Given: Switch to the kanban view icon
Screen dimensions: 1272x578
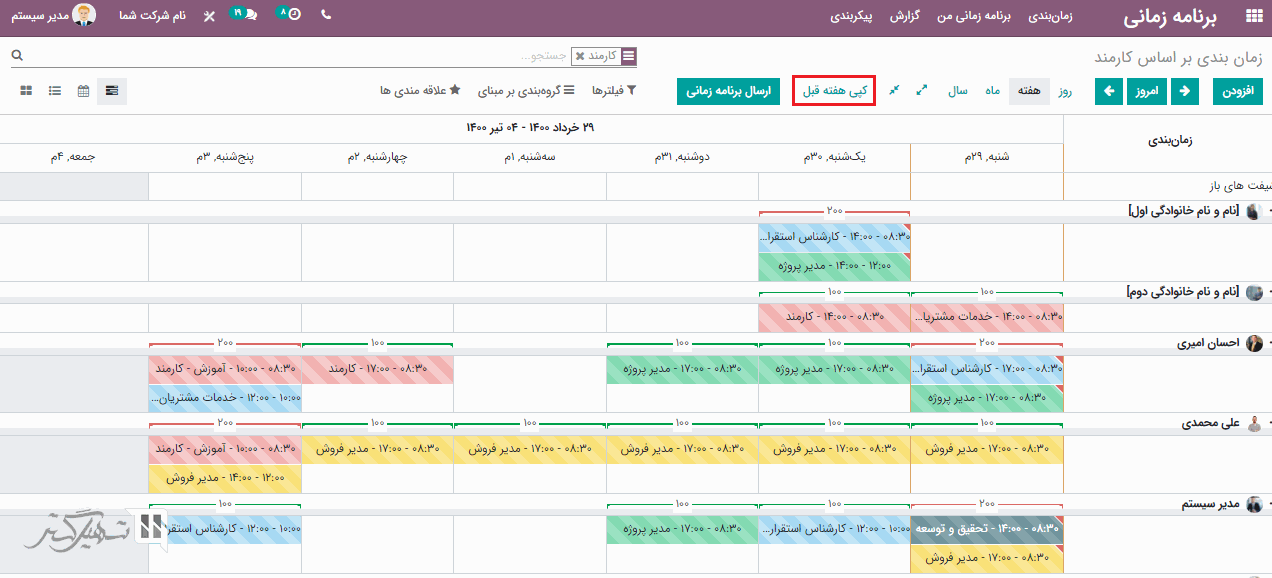Looking at the screenshot, I should (26, 91).
